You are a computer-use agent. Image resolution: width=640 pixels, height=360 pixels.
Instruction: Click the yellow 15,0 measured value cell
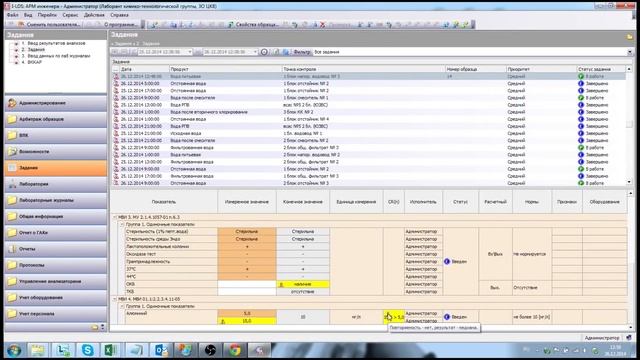click(247, 321)
